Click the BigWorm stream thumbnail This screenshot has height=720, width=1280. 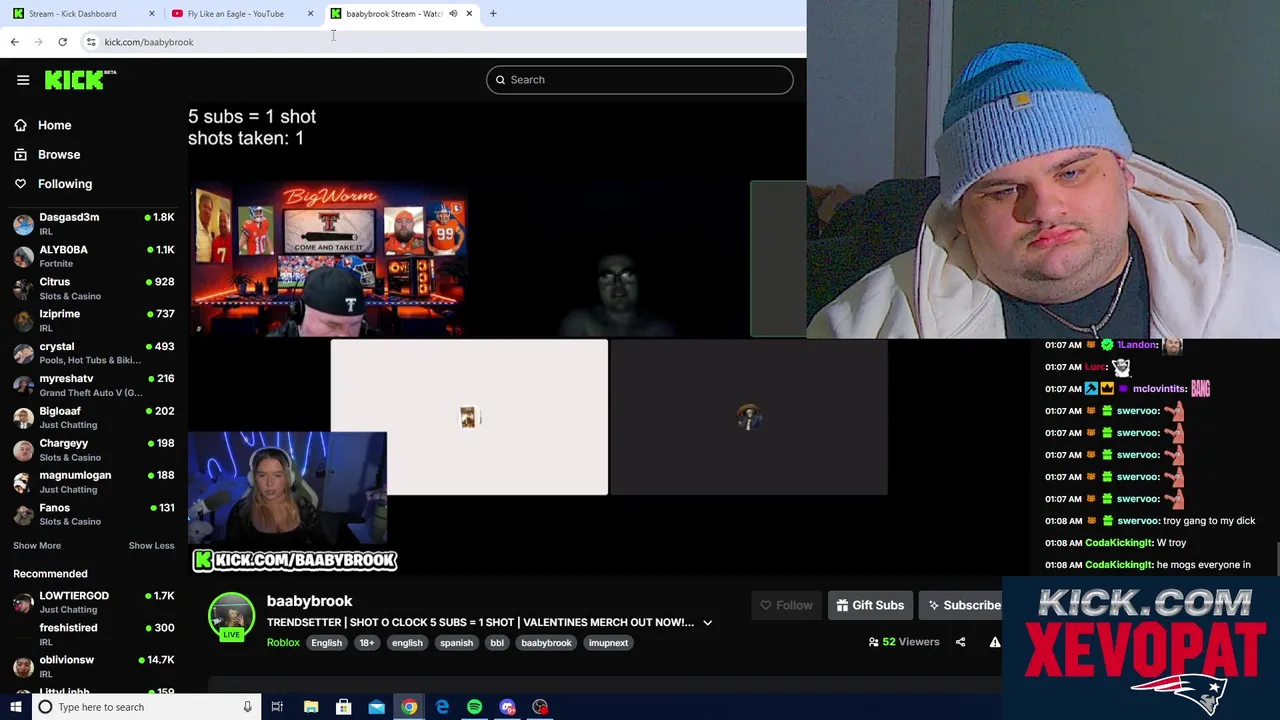click(329, 258)
